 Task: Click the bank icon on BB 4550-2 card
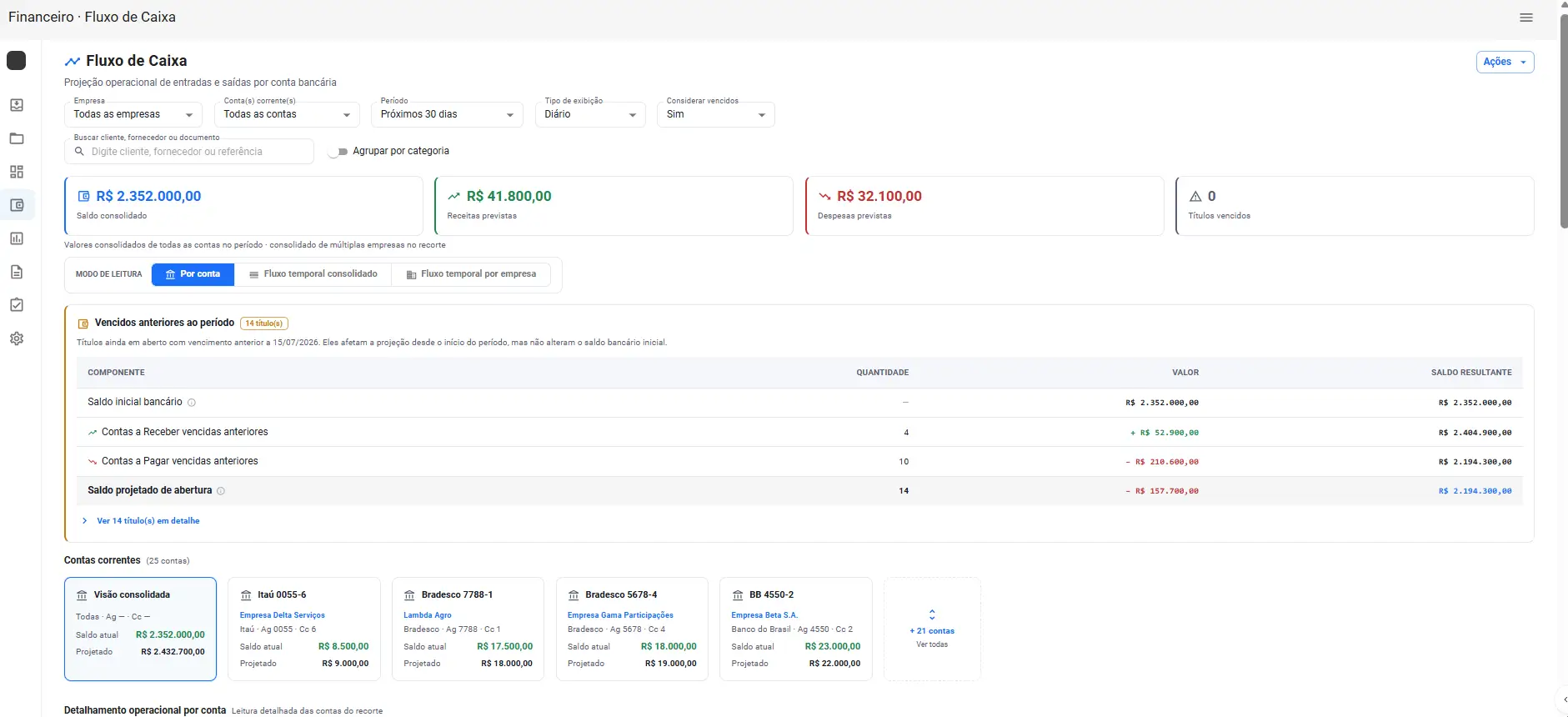click(x=738, y=595)
